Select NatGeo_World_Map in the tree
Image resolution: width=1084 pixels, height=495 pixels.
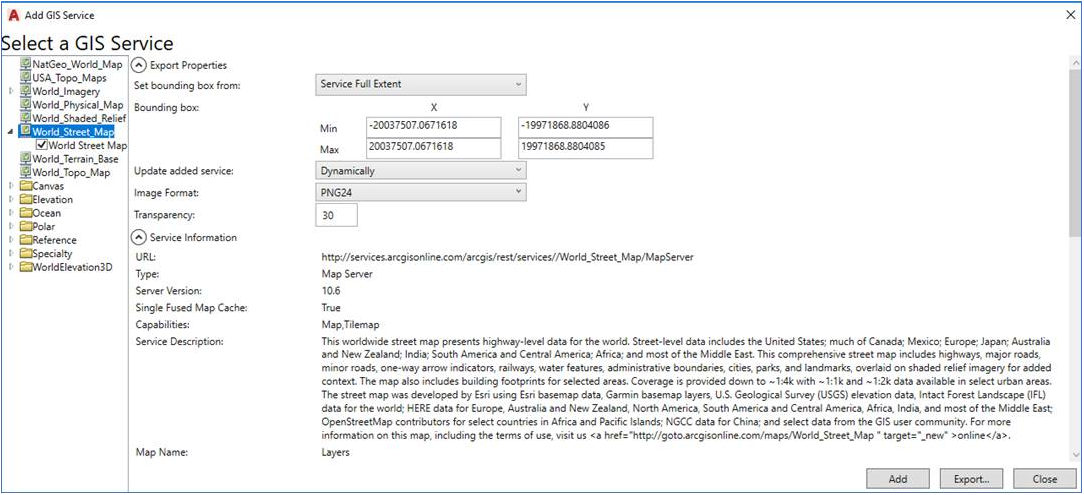77,64
